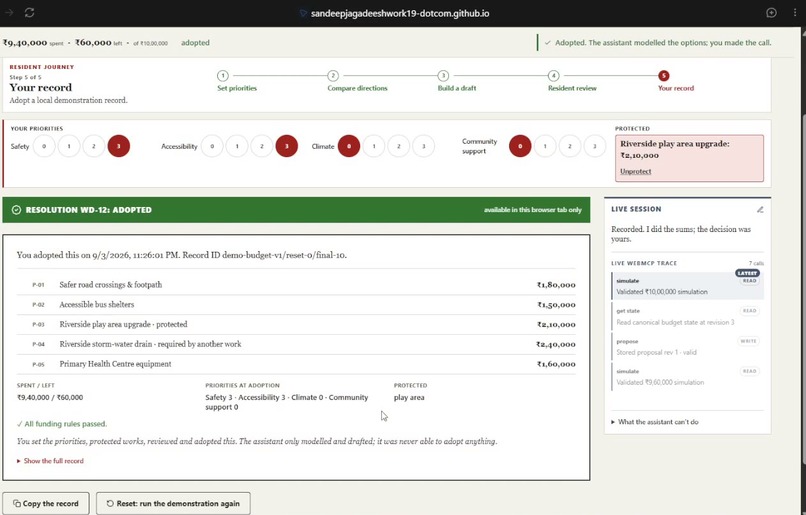Select Accessibility priority 3

coord(287,146)
